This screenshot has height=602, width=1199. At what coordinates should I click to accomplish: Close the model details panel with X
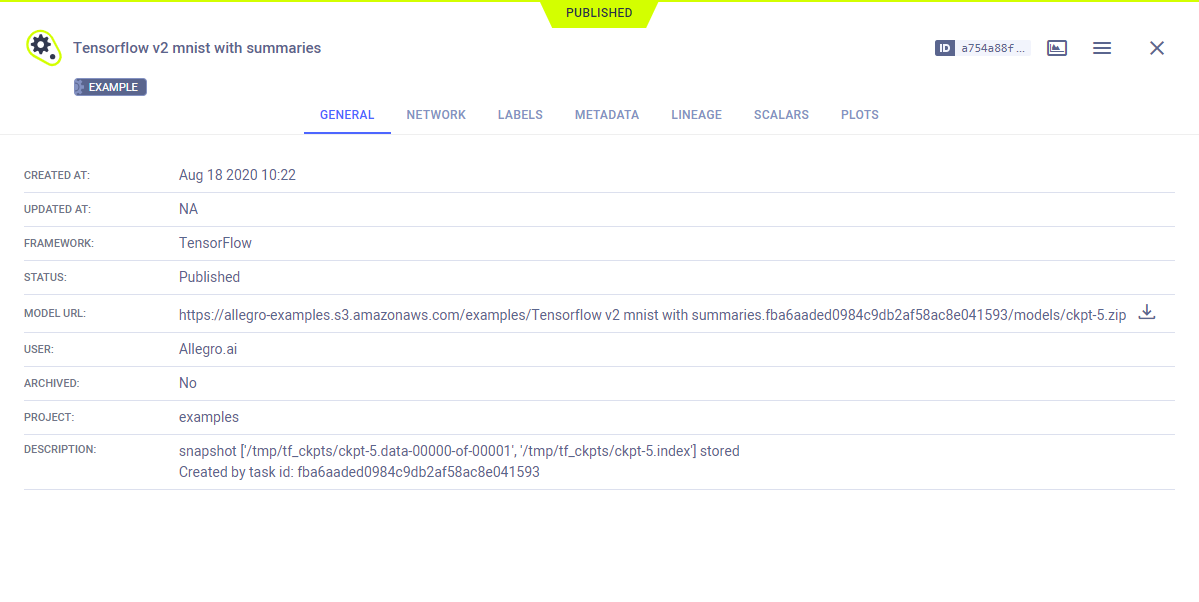[1157, 48]
